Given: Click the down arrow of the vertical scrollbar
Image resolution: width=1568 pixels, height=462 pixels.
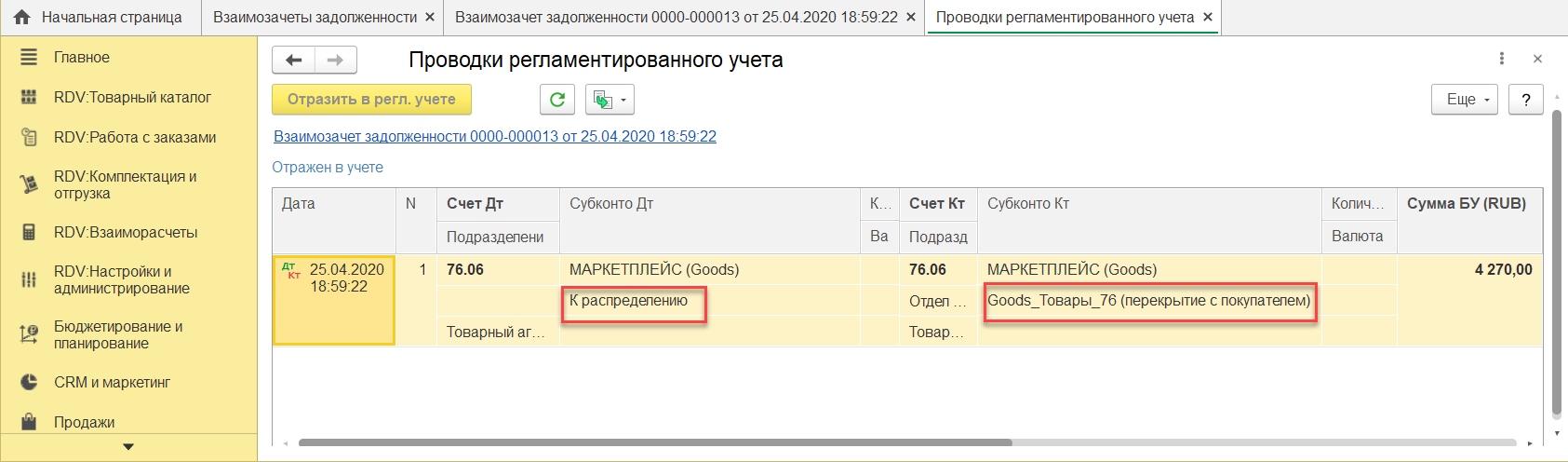Looking at the screenshot, I should pyautogui.click(x=1557, y=433).
